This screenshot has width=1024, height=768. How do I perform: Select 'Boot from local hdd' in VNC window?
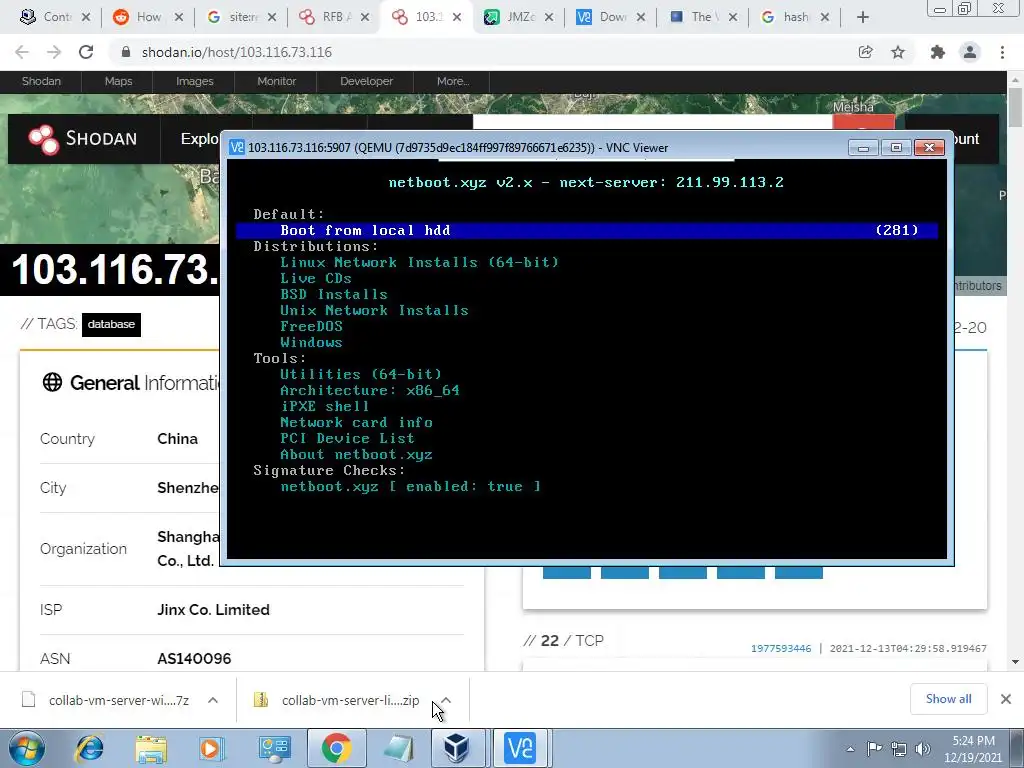(586, 230)
